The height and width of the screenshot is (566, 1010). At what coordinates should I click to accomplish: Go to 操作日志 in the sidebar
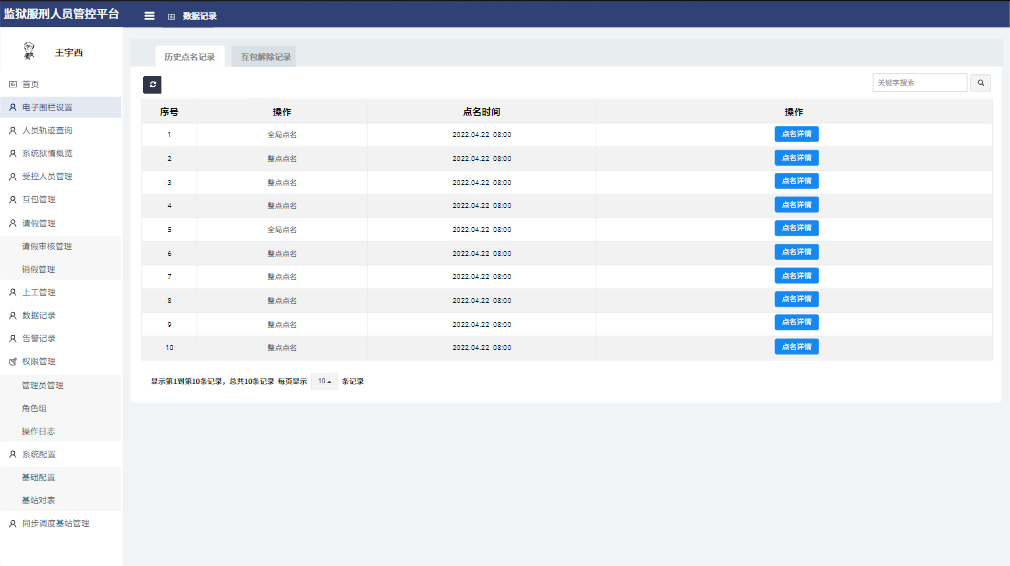click(x=38, y=431)
